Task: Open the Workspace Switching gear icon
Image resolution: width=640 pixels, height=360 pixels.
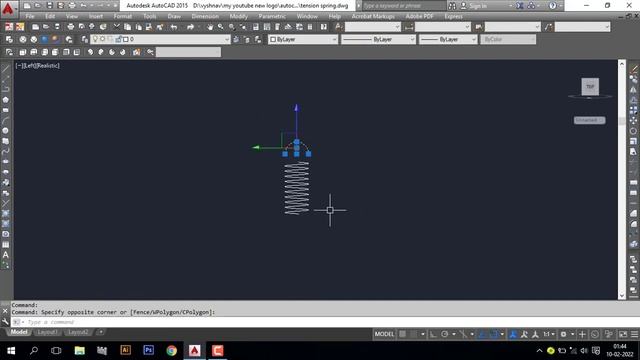Action: pos(563,334)
